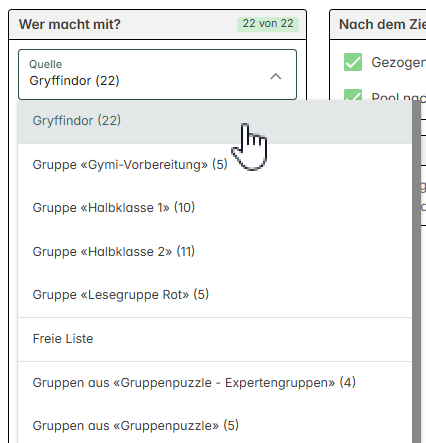Select Gryffindor (22) in the list
The height and width of the screenshot is (443, 426).
[215, 122]
